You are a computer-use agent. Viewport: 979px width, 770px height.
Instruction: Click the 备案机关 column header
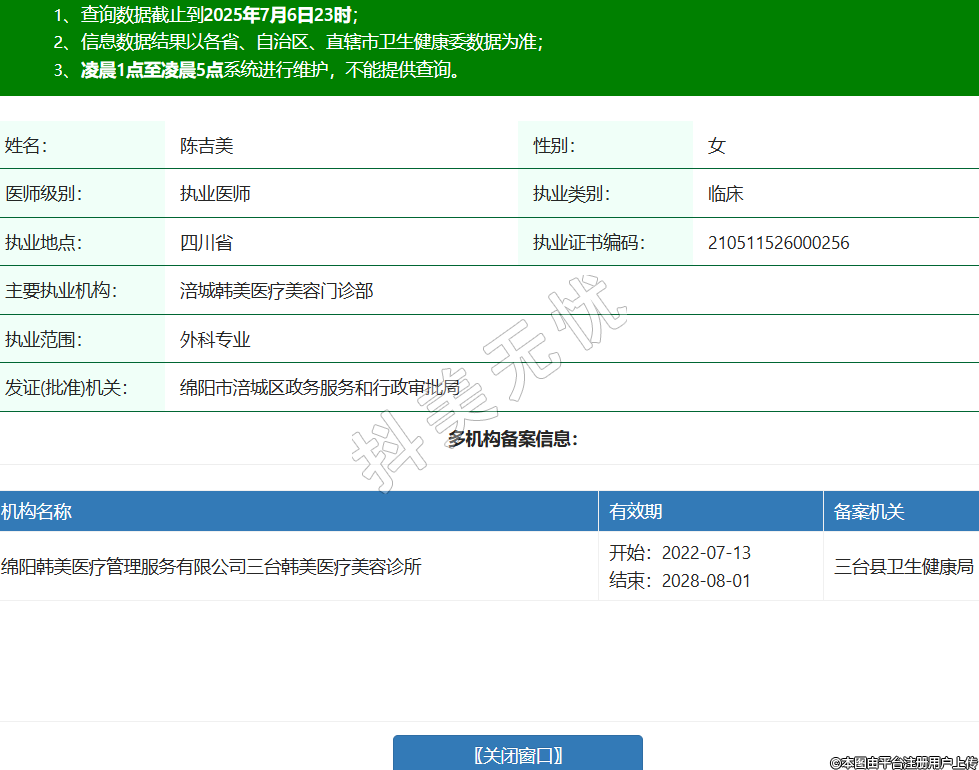pyautogui.click(x=869, y=512)
